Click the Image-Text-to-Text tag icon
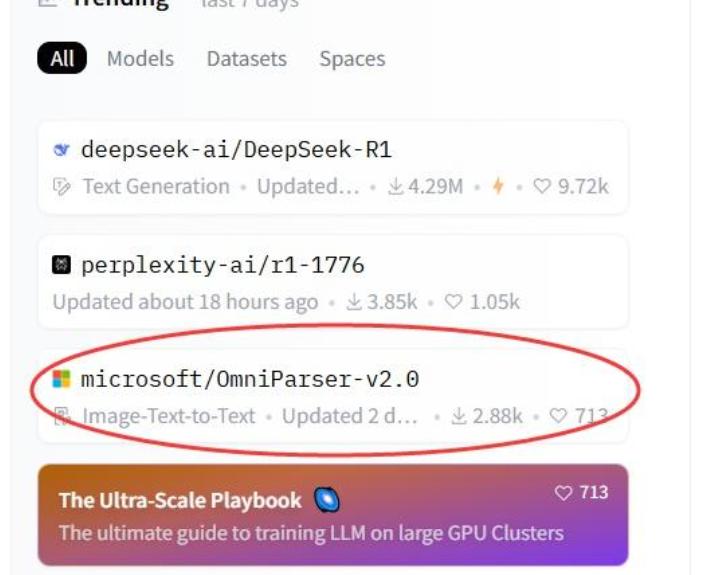703x575 pixels. tap(62, 416)
